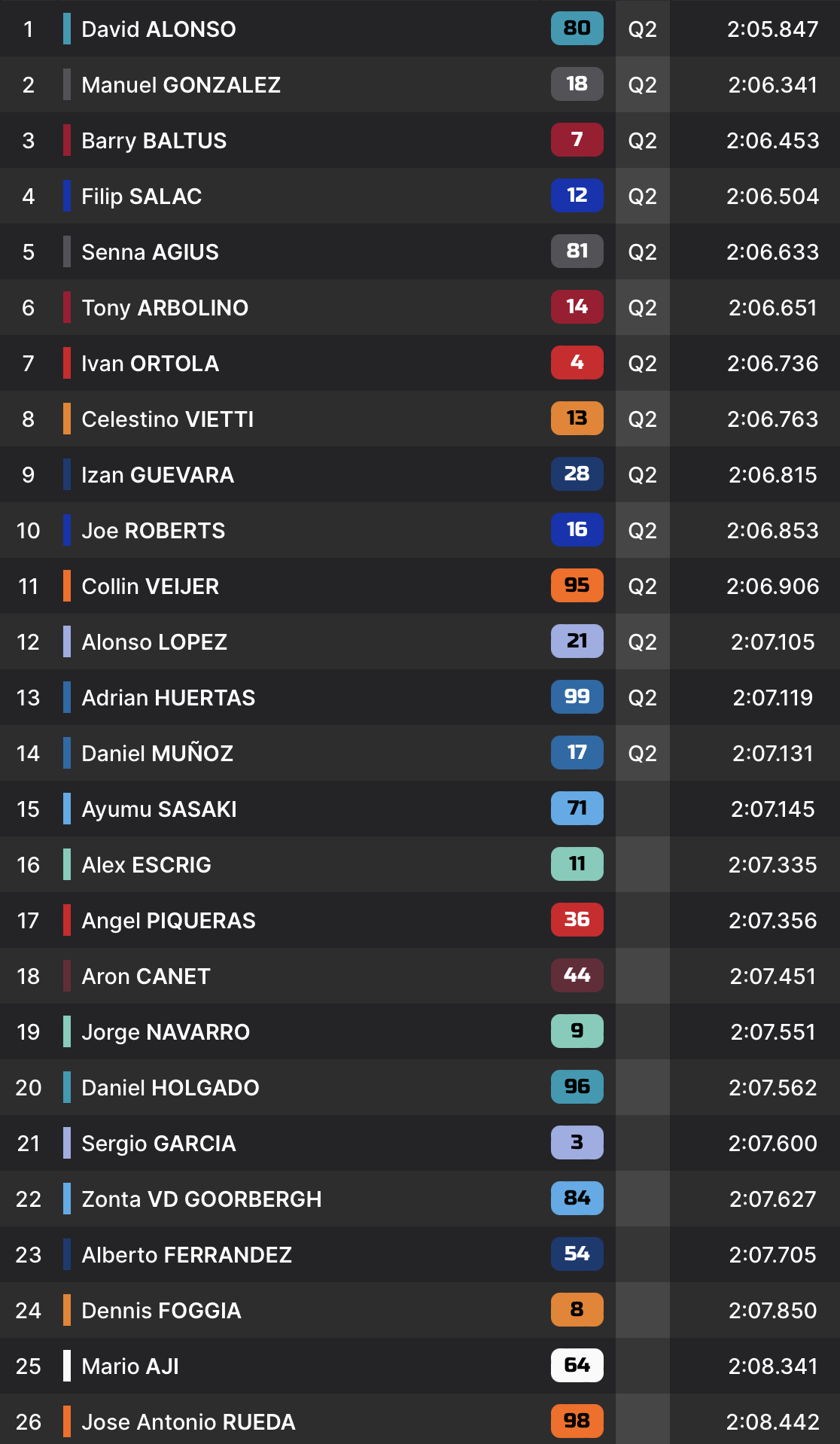Click lap time 2:07.850
The height and width of the screenshot is (1444, 840).
772,1311
